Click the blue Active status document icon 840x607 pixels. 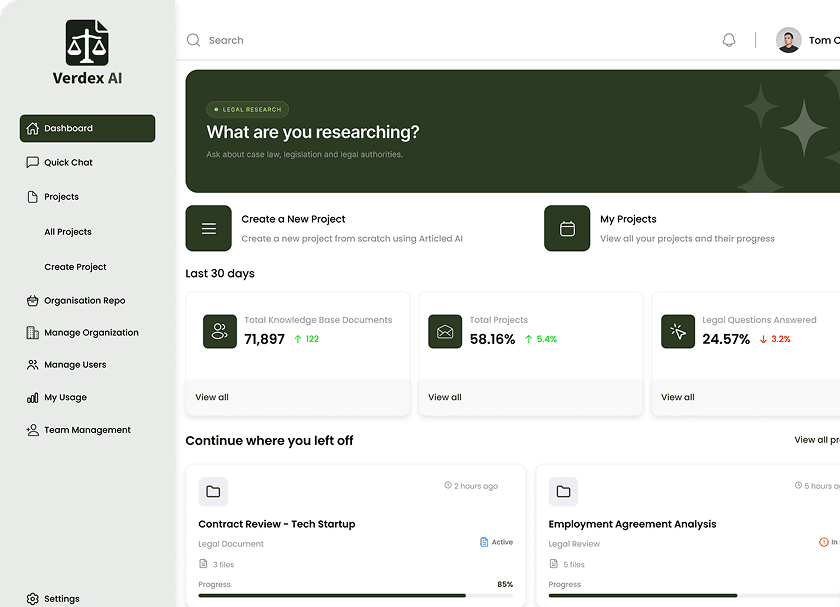[484, 542]
